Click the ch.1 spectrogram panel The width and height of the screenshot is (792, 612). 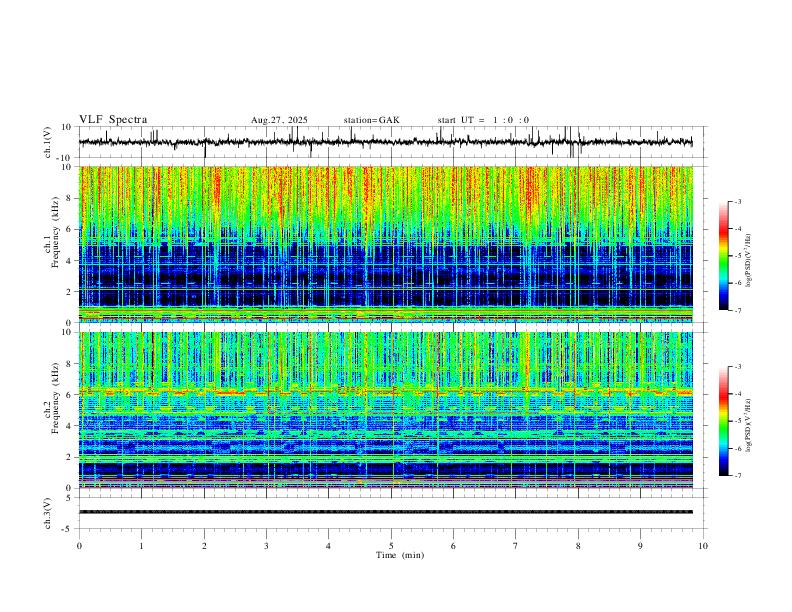point(385,244)
